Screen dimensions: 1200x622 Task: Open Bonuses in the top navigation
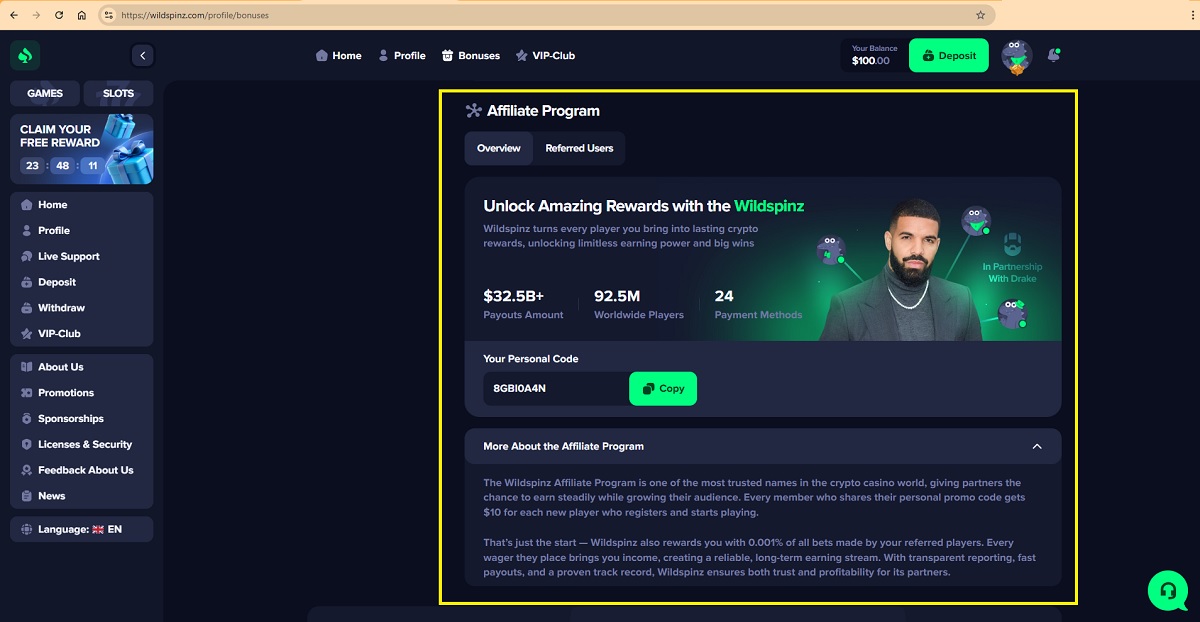470,56
